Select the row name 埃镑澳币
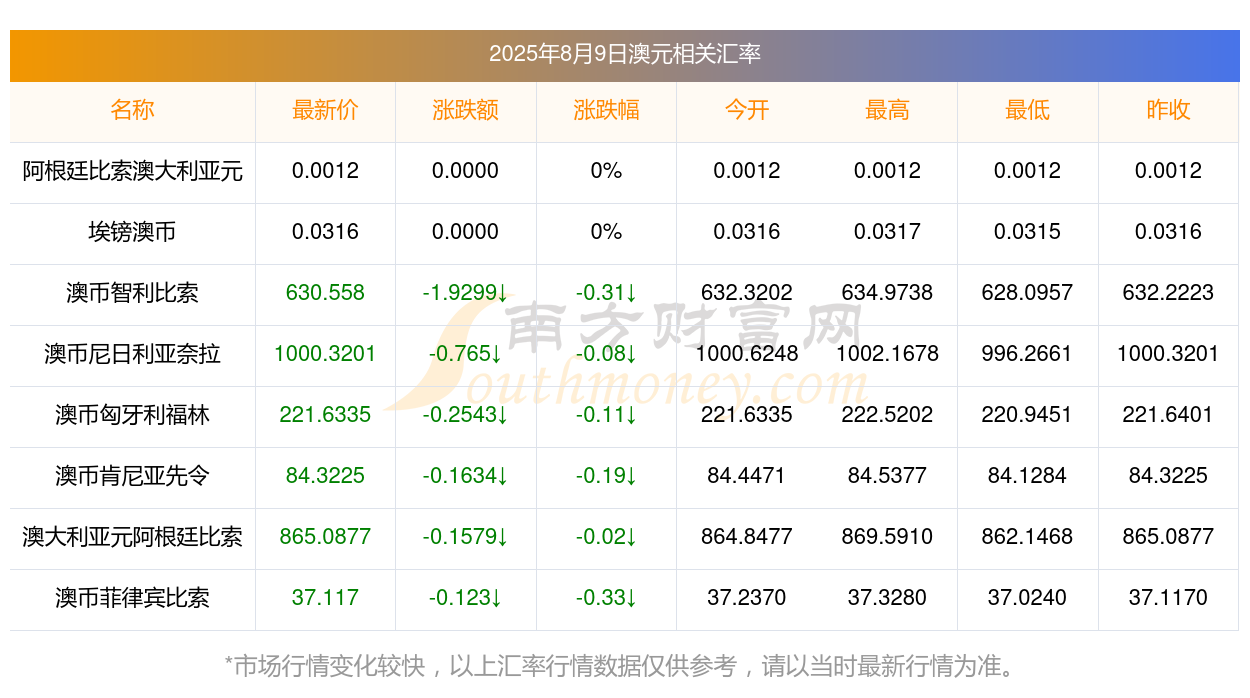Viewport: 1250px width, 698px height. (x=132, y=232)
